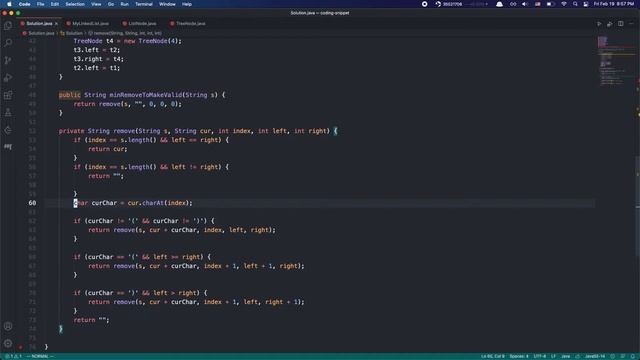Click the 't3.right = t4;' line
This screenshot has height=360, width=640.
coord(98,59)
